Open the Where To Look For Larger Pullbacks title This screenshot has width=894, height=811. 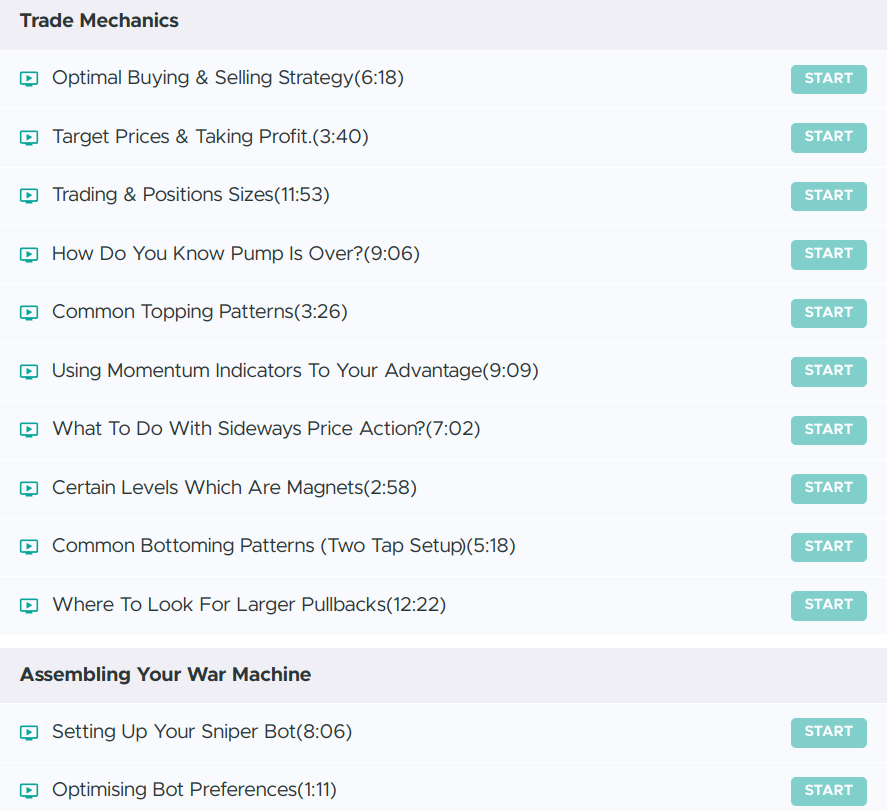(248, 605)
